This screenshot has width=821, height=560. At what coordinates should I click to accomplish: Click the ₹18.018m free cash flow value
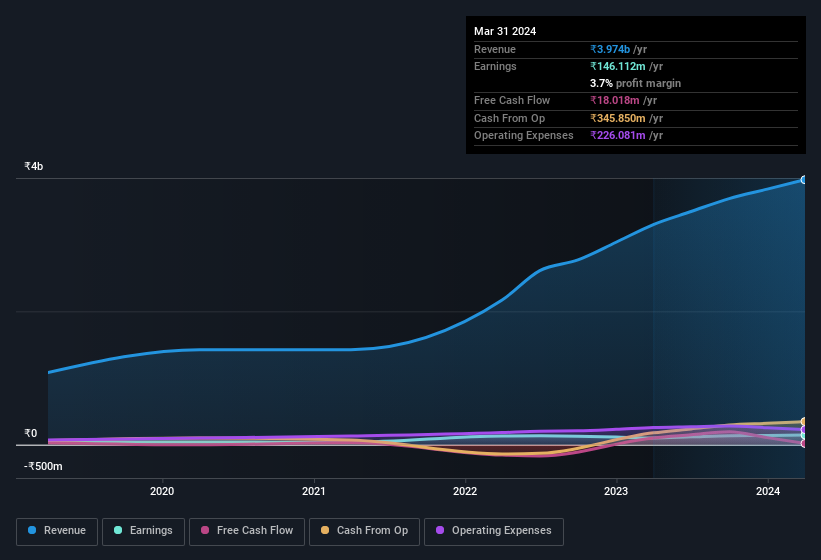[615, 100]
